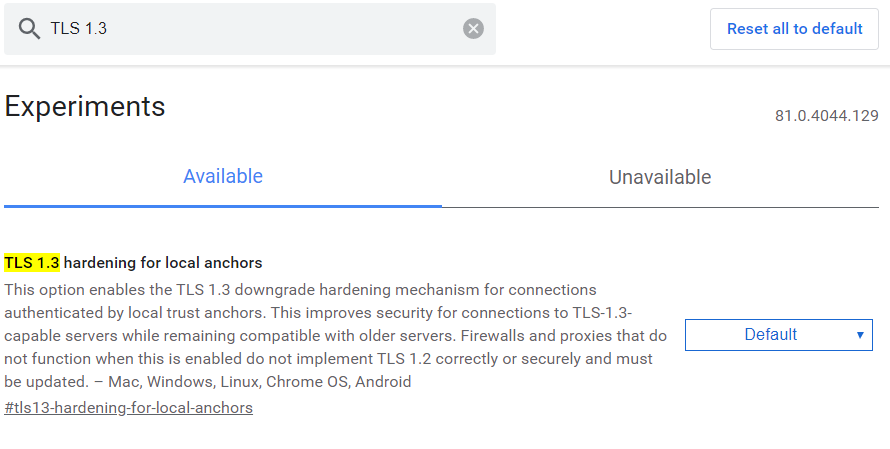Switch to the Unavailable tab
The height and width of the screenshot is (449, 890).
[x=660, y=178]
